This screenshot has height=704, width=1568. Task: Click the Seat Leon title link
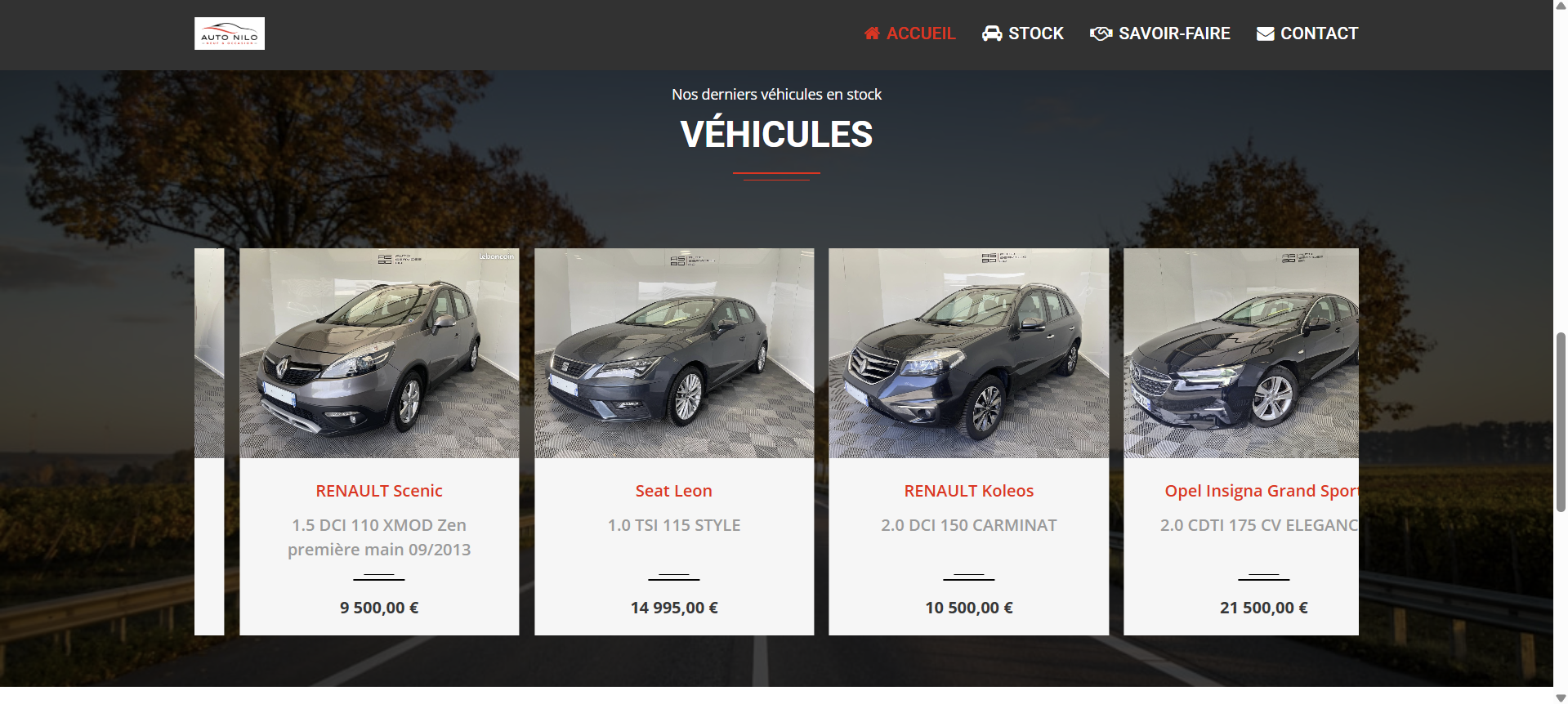(674, 491)
